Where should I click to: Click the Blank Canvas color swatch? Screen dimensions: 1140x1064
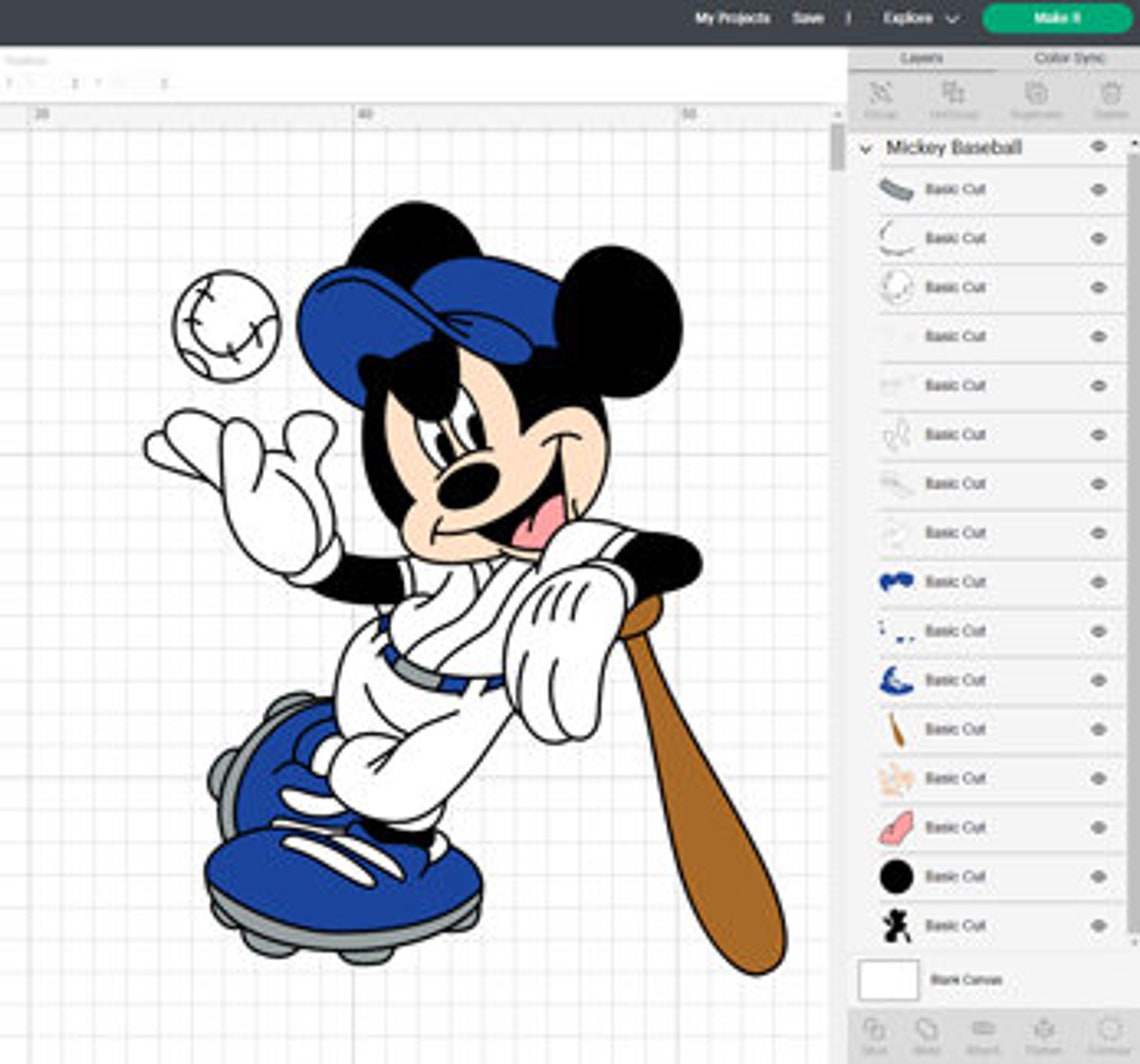point(890,978)
